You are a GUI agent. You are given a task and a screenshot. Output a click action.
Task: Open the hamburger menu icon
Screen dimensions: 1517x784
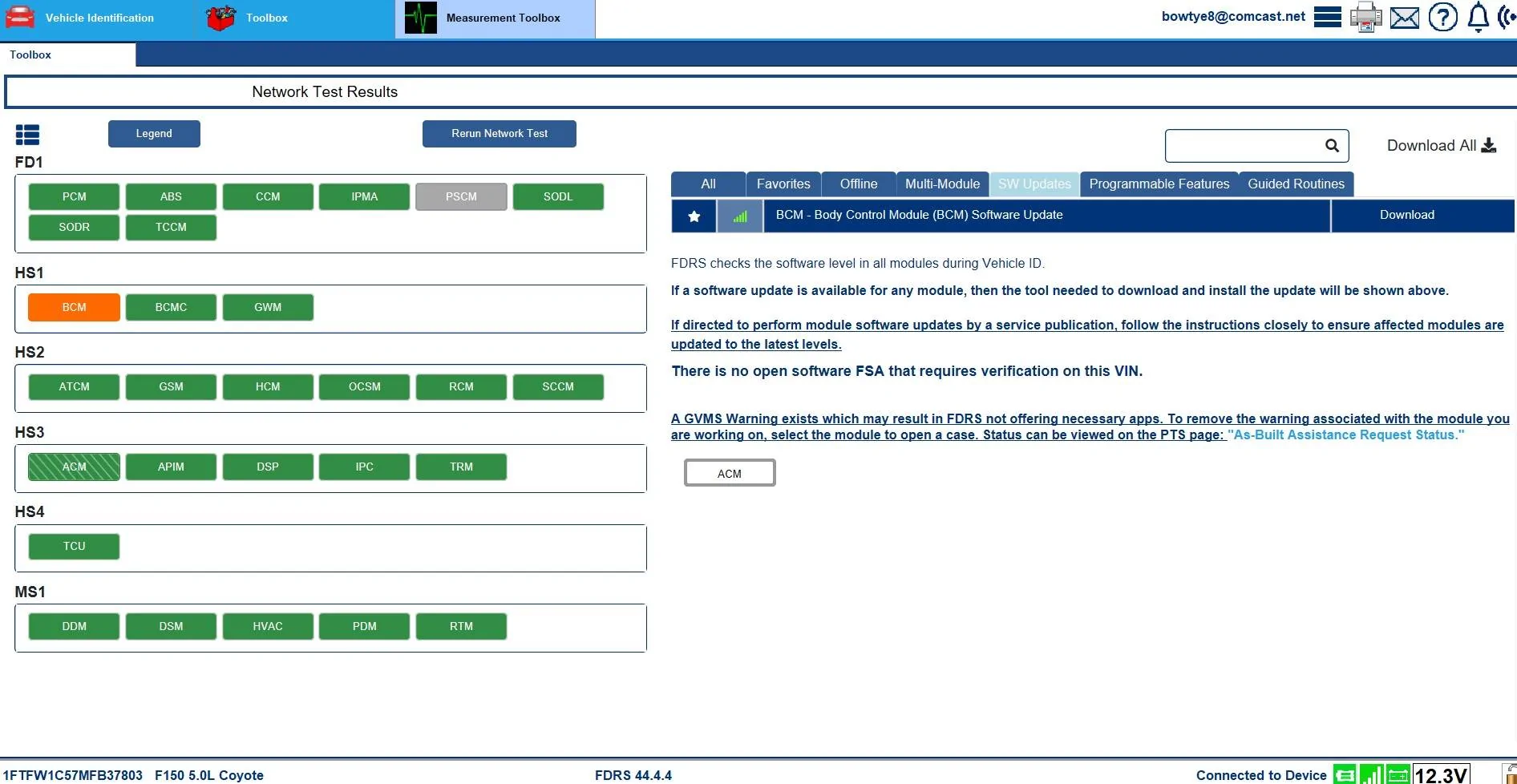1328,17
